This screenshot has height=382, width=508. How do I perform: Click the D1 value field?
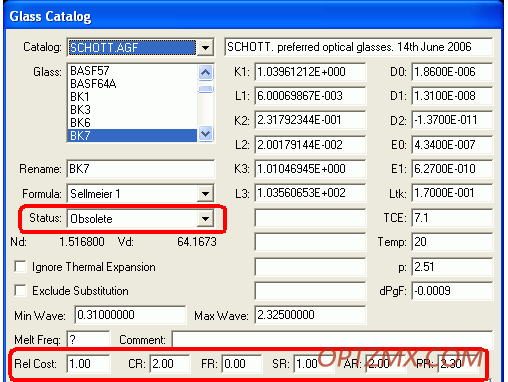(452, 96)
